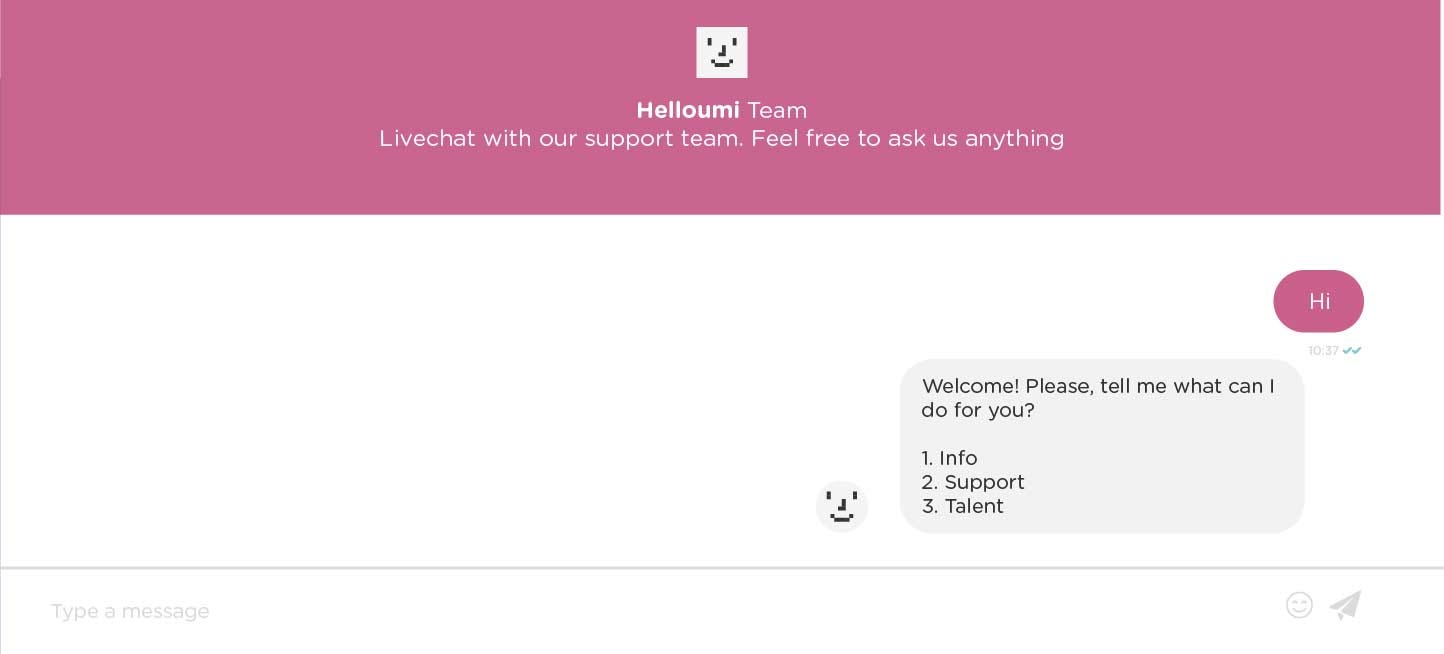The width and height of the screenshot is (1444, 654).
Task: Open the emoji picker smiley icon
Action: [1299, 605]
